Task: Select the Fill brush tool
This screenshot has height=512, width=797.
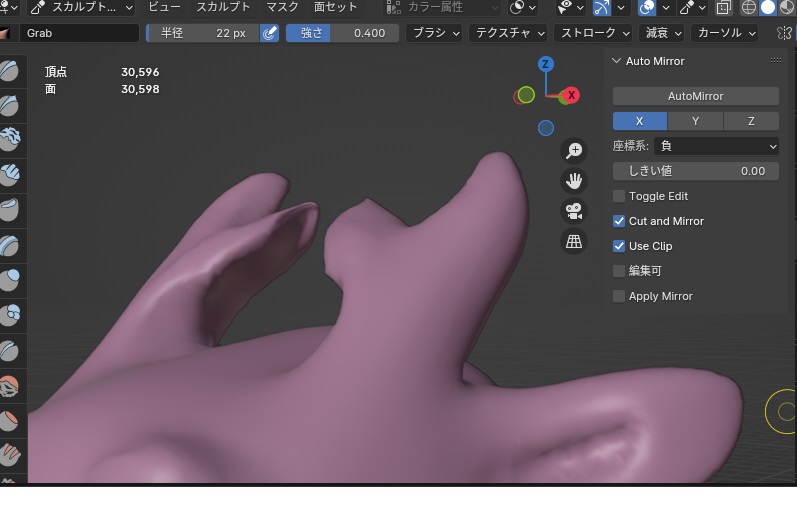Action: click(x=9, y=456)
